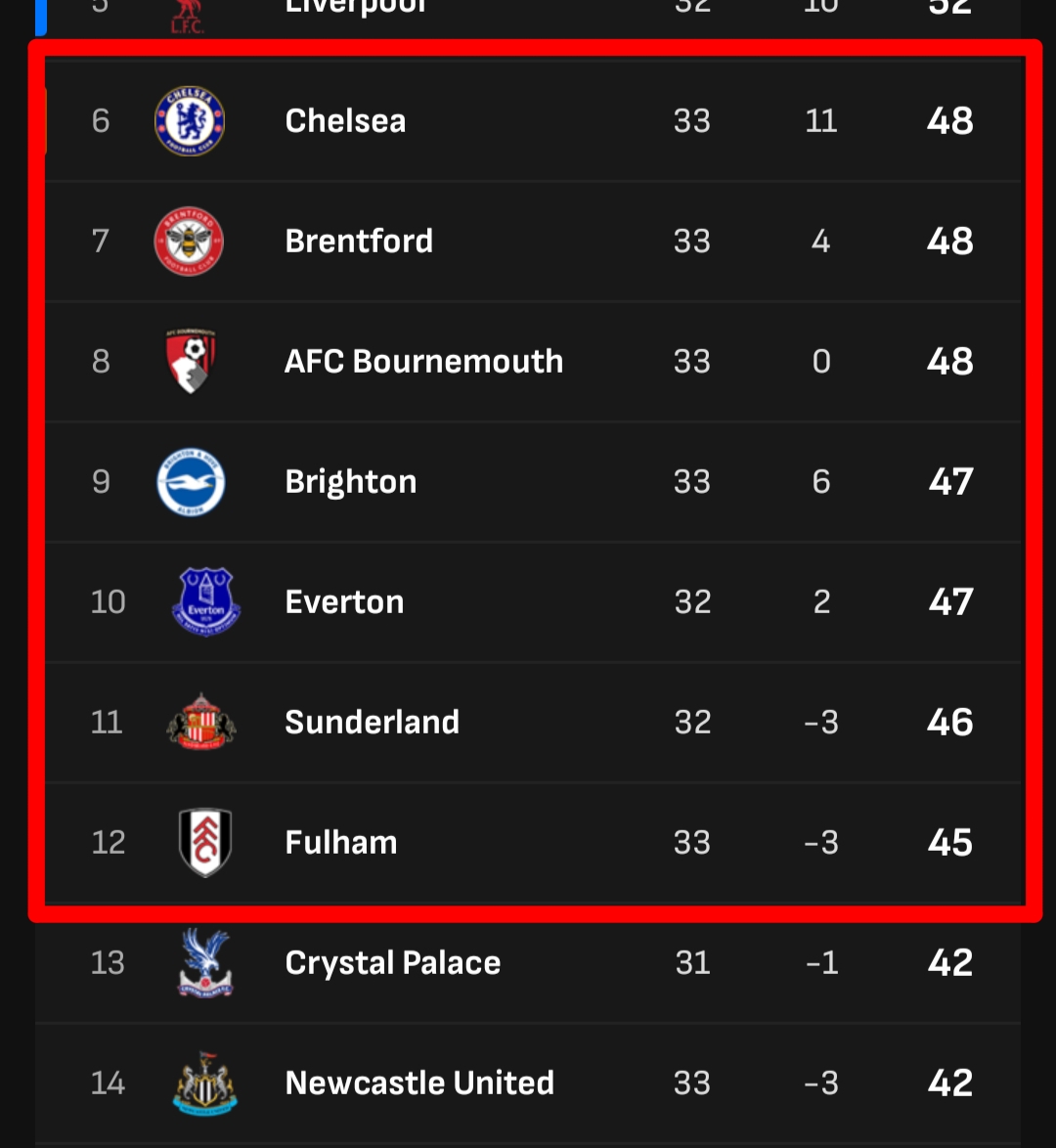Image resolution: width=1056 pixels, height=1148 pixels.
Task: Open the Chelsea team name link
Action: pyautogui.click(x=345, y=121)
